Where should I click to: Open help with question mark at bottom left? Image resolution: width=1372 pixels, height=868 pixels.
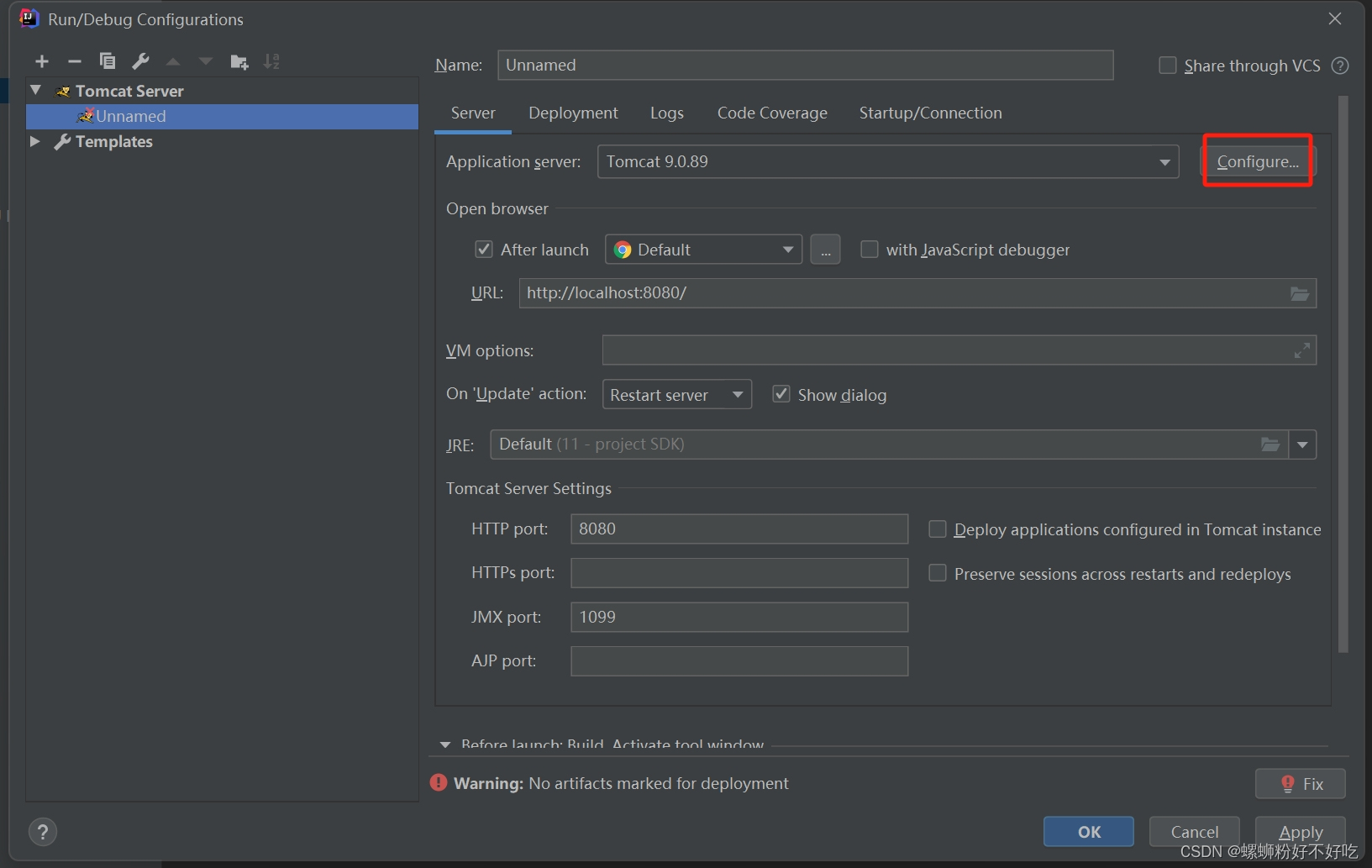pyautogui.click(x=43, y=832)
